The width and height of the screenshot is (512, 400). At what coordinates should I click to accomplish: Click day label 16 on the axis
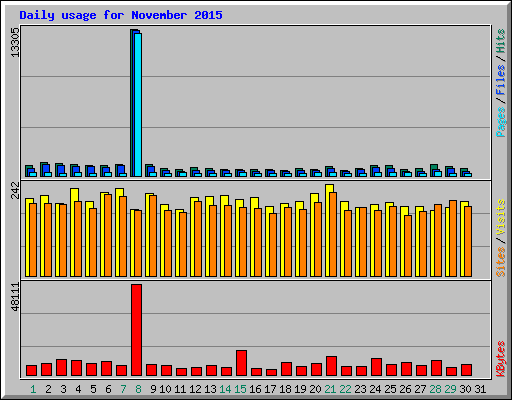click(x=255, y=389)
